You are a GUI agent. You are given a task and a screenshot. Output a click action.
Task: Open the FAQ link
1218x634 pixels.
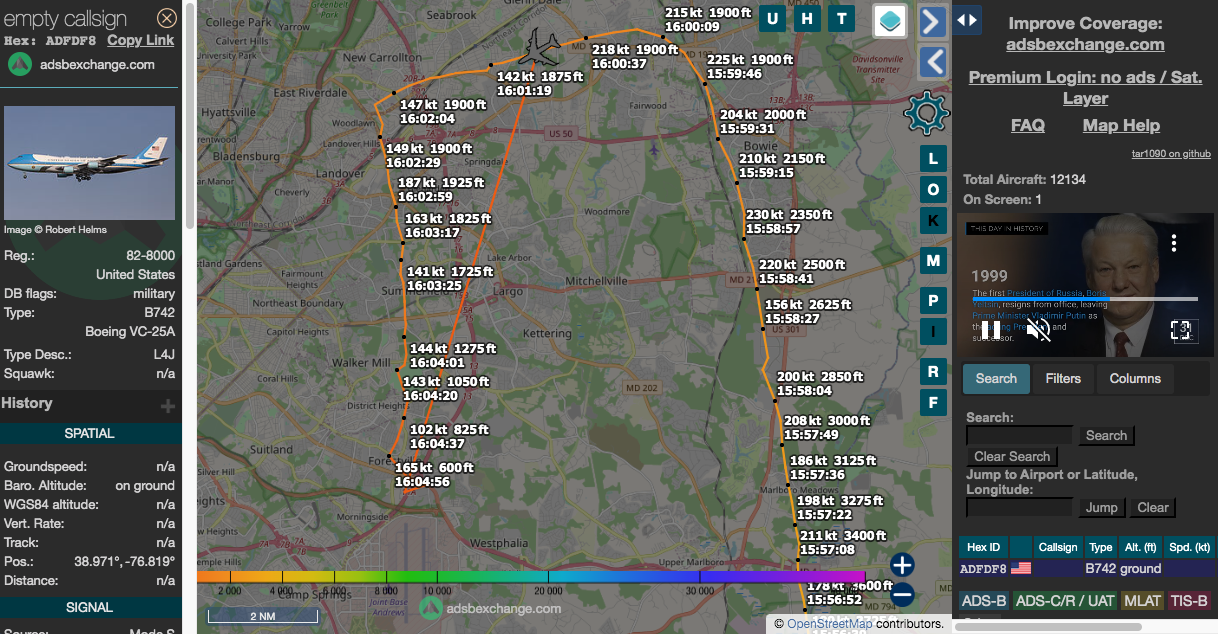[x=1028, y=125]
